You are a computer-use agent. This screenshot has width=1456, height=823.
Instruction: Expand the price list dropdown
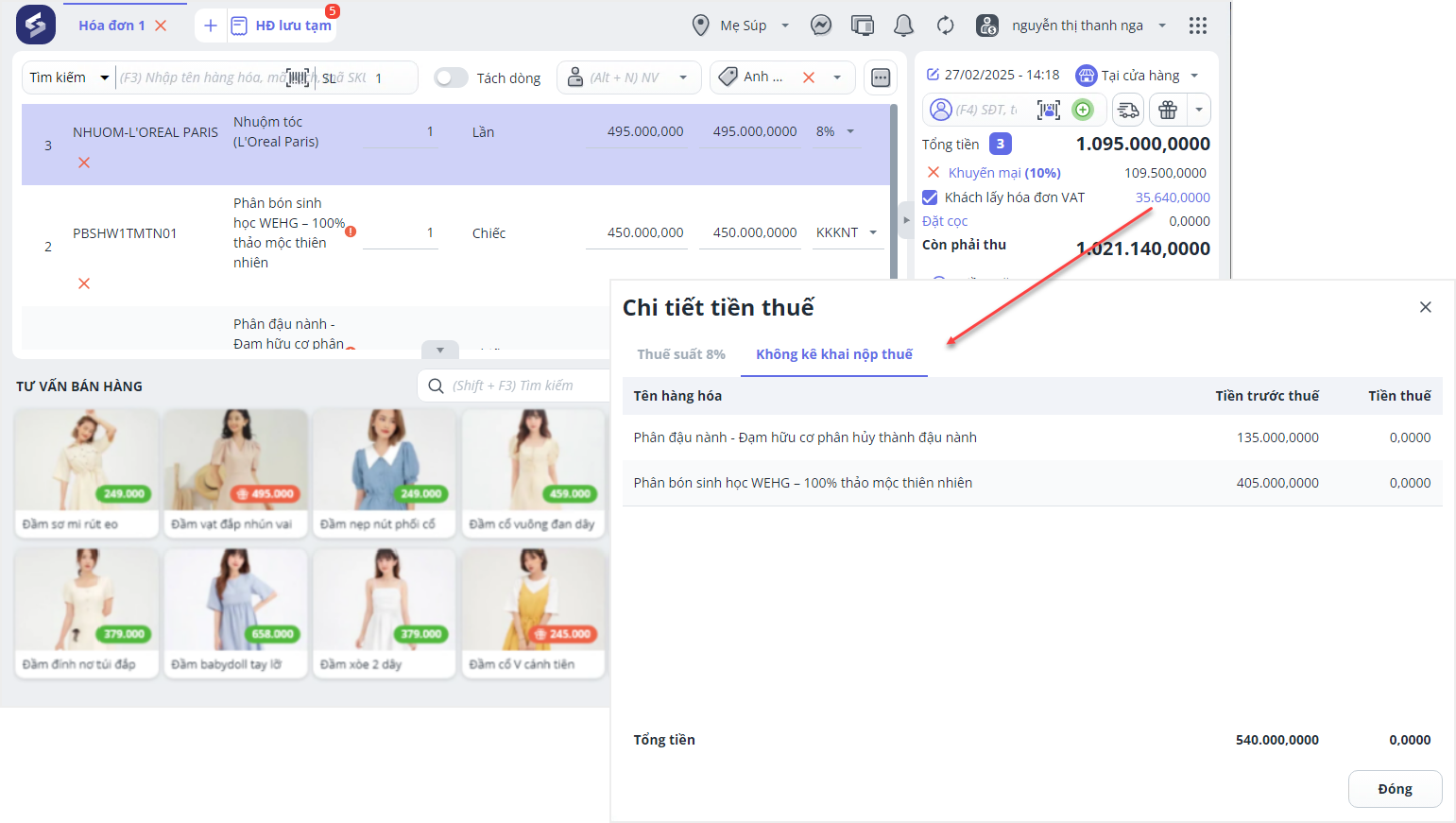837,77
